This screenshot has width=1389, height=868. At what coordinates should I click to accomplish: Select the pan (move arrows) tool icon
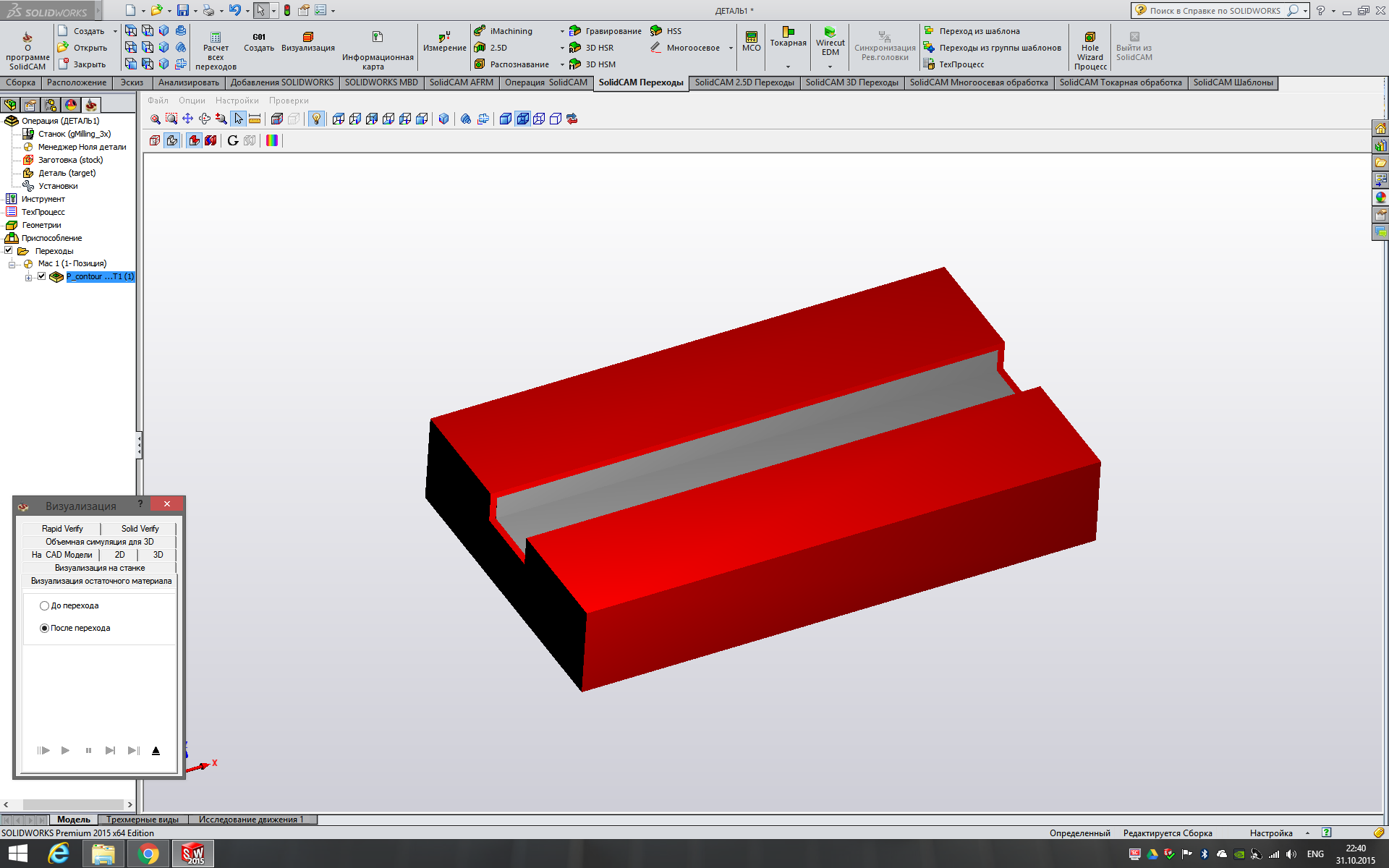click(x=187, y=119)
